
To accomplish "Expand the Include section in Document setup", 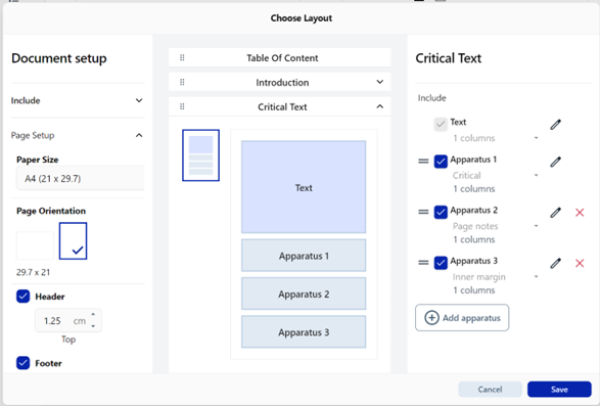I will pos(138,101).
